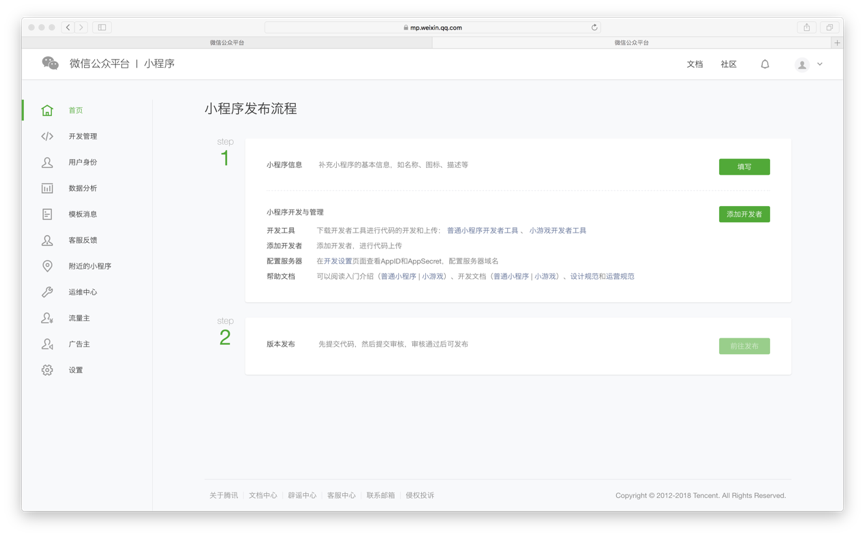Open 小游戏 link in 入门介绍
This screenshot has height=535, width=864.
433,277
